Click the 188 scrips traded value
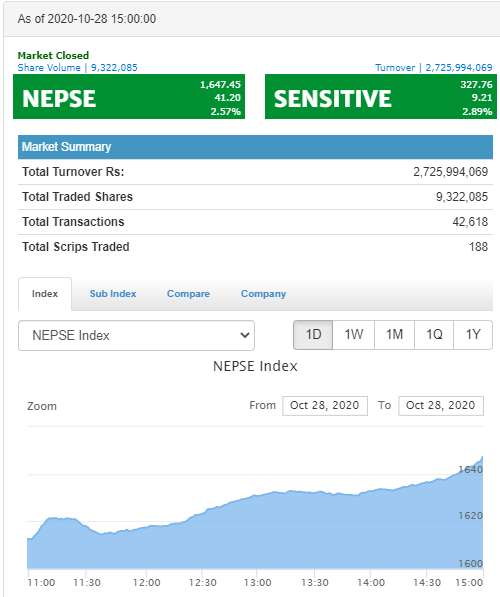The height and width of the screenshot is (597, 500). [x=478, y=247]
